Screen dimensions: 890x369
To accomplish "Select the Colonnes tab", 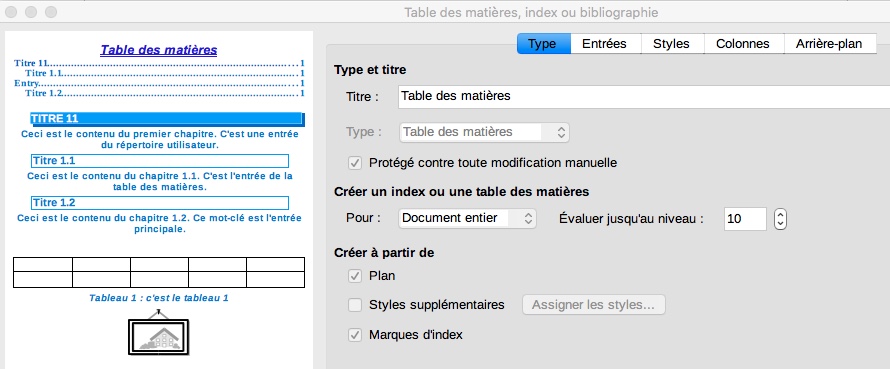I will tap(742, 44).
